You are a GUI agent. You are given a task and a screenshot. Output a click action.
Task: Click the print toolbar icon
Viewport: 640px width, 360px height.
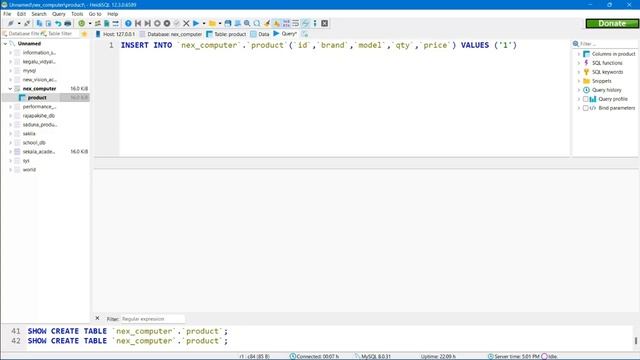(x=68, y=23)
